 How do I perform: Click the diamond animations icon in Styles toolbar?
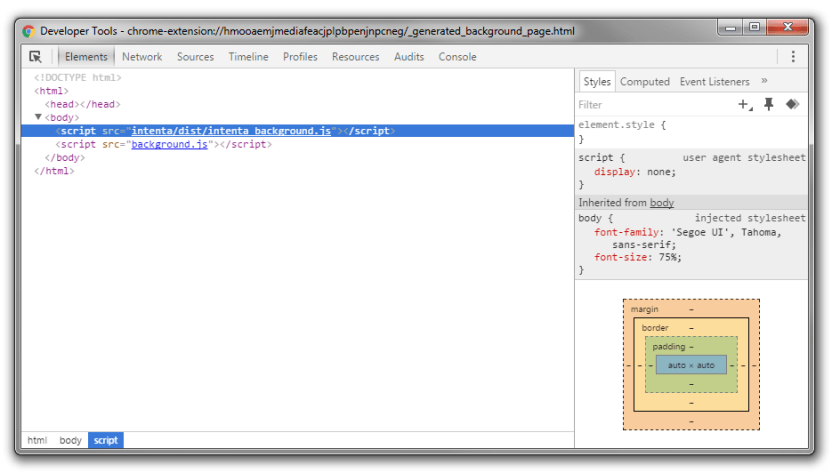[792, 104]
